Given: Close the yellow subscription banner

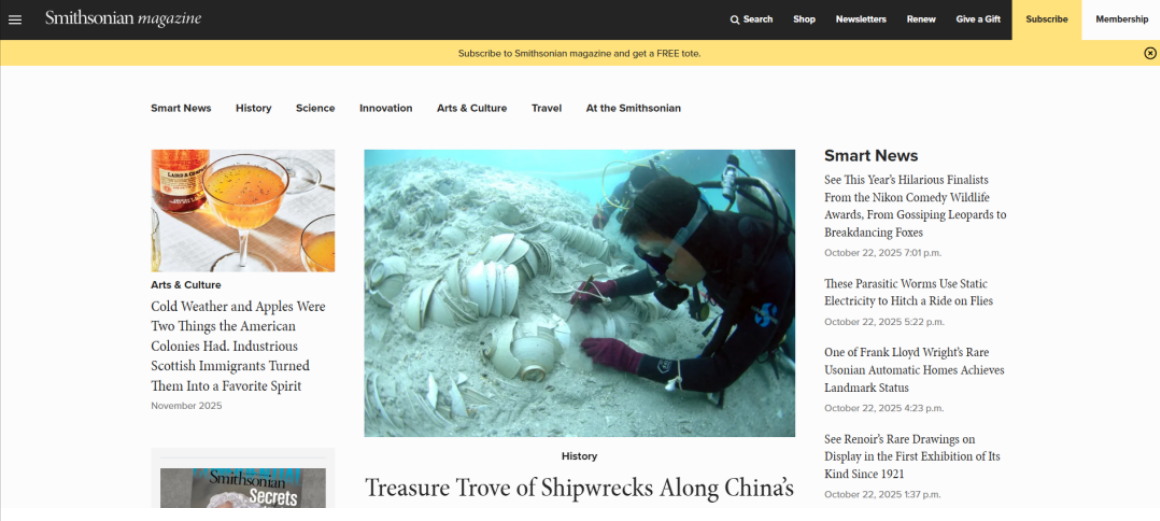Looking at the screenshot, I should click(x=1150, y=53).
